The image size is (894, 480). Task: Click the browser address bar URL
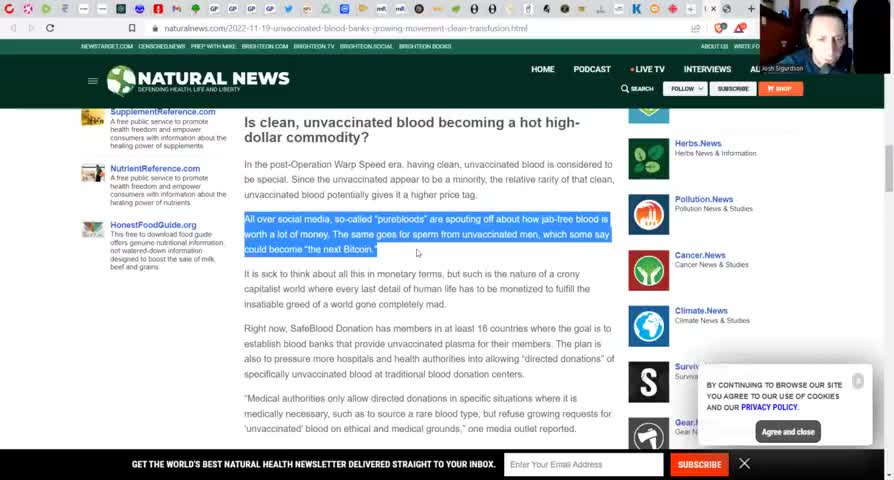346,28
